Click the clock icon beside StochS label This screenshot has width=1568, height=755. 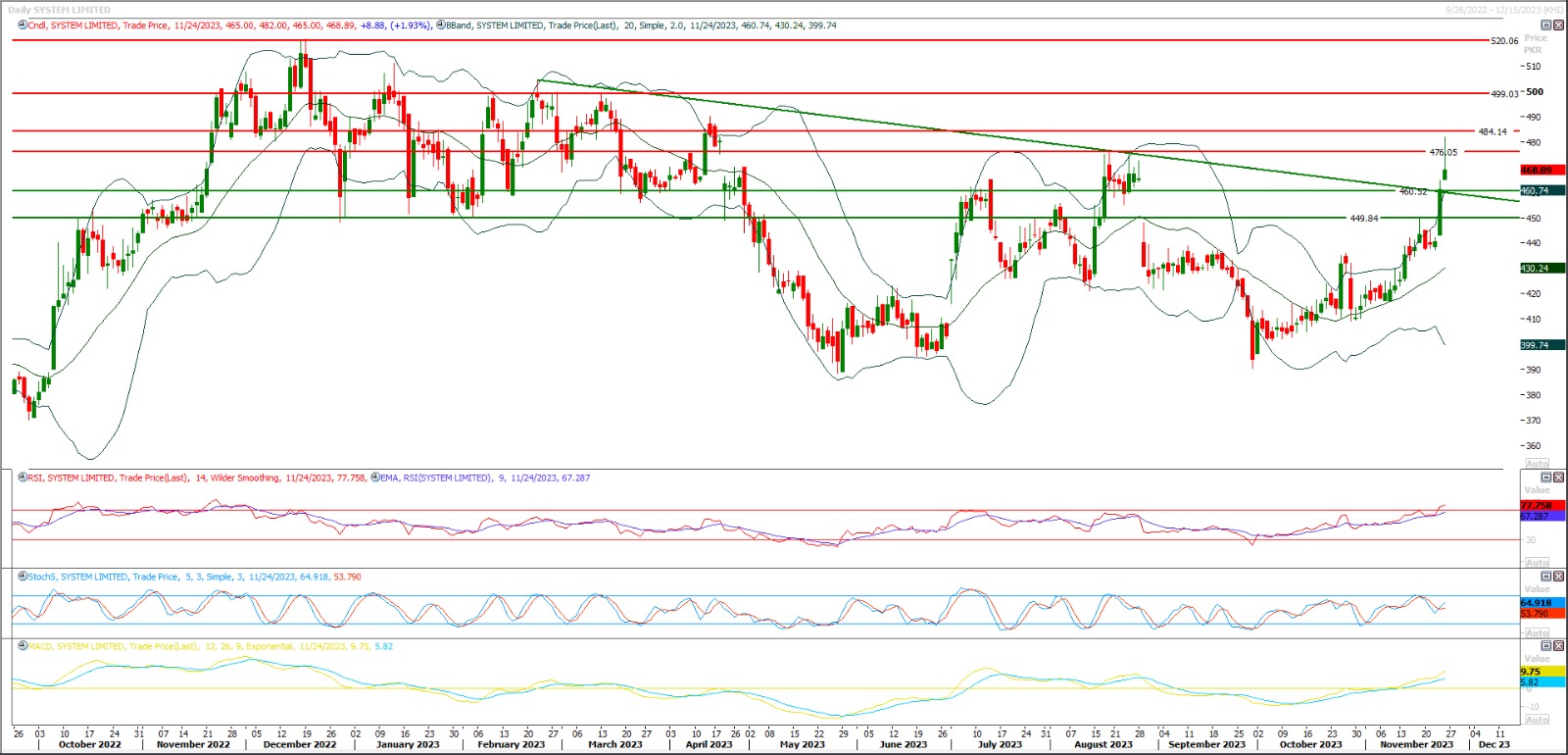click(23, 577)
